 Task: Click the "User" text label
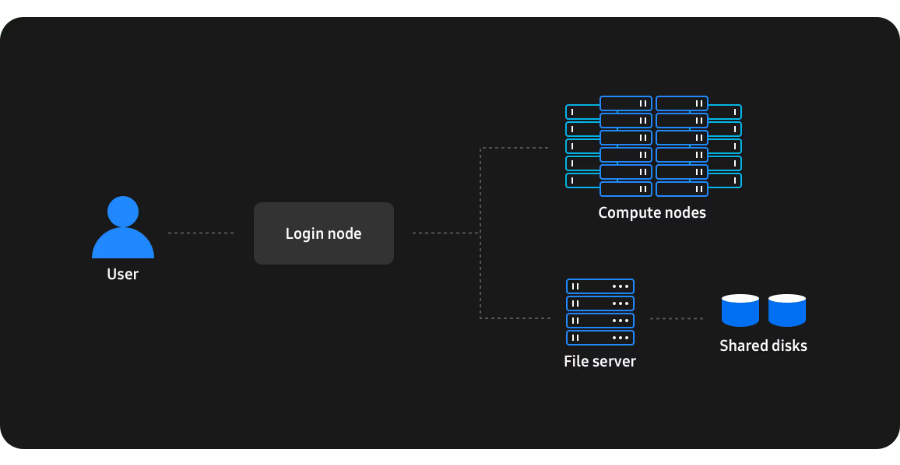click(123, 274)
